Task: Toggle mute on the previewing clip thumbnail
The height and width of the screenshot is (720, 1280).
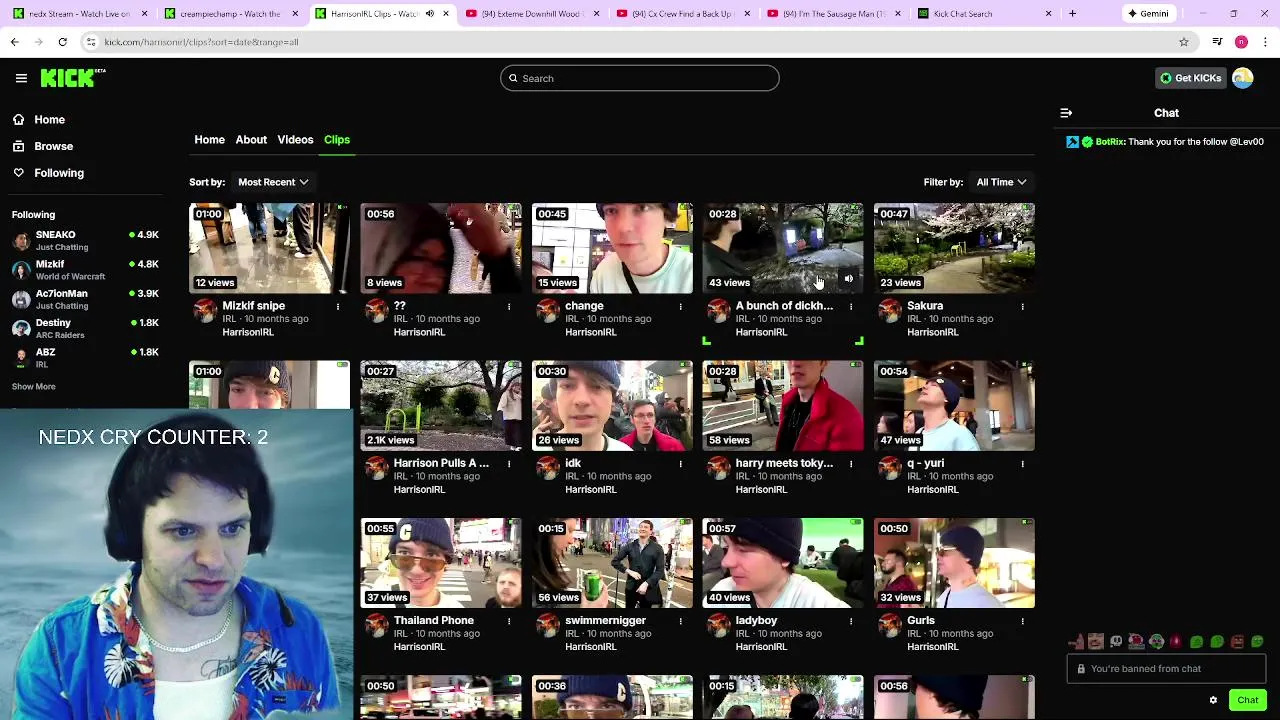Action: point(849,279)
